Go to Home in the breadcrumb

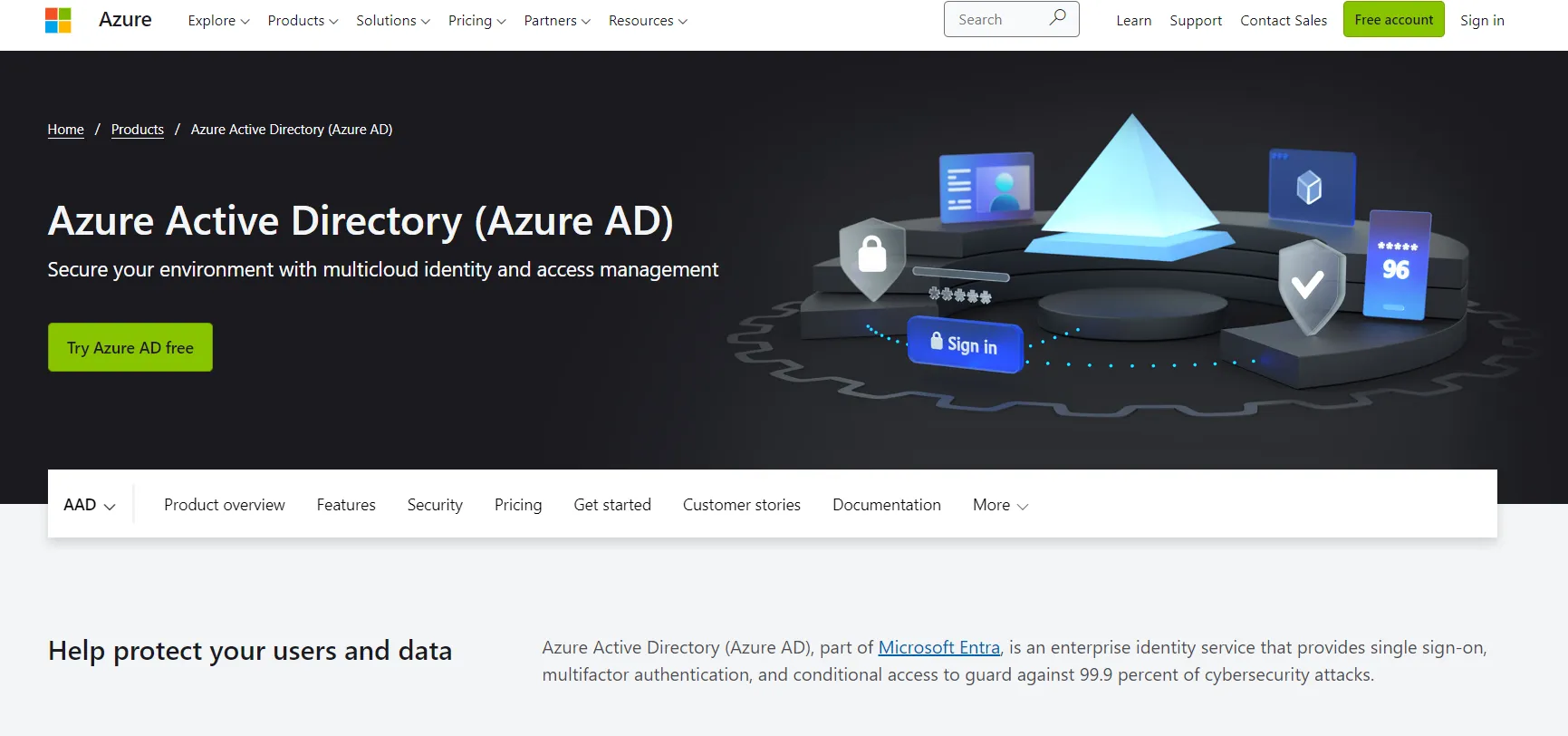point(66,130)
